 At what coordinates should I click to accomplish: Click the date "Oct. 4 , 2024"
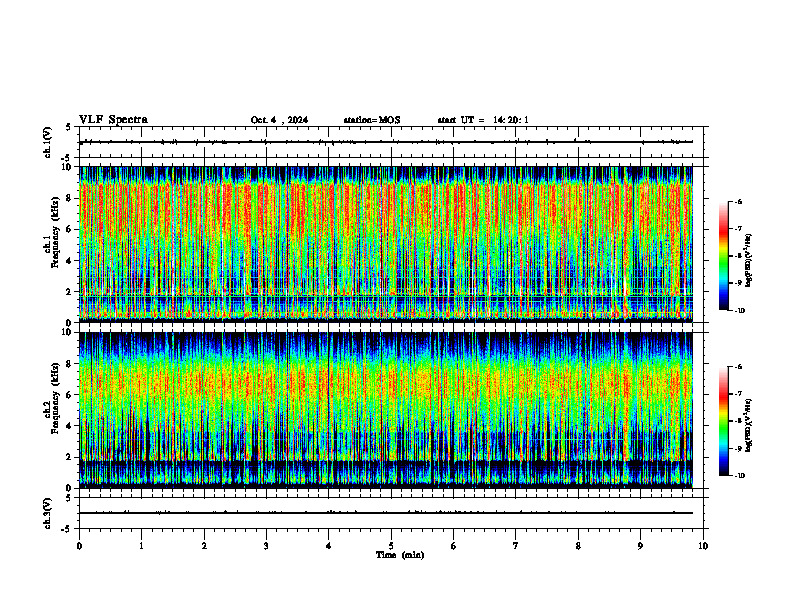(x=279, y=120)
